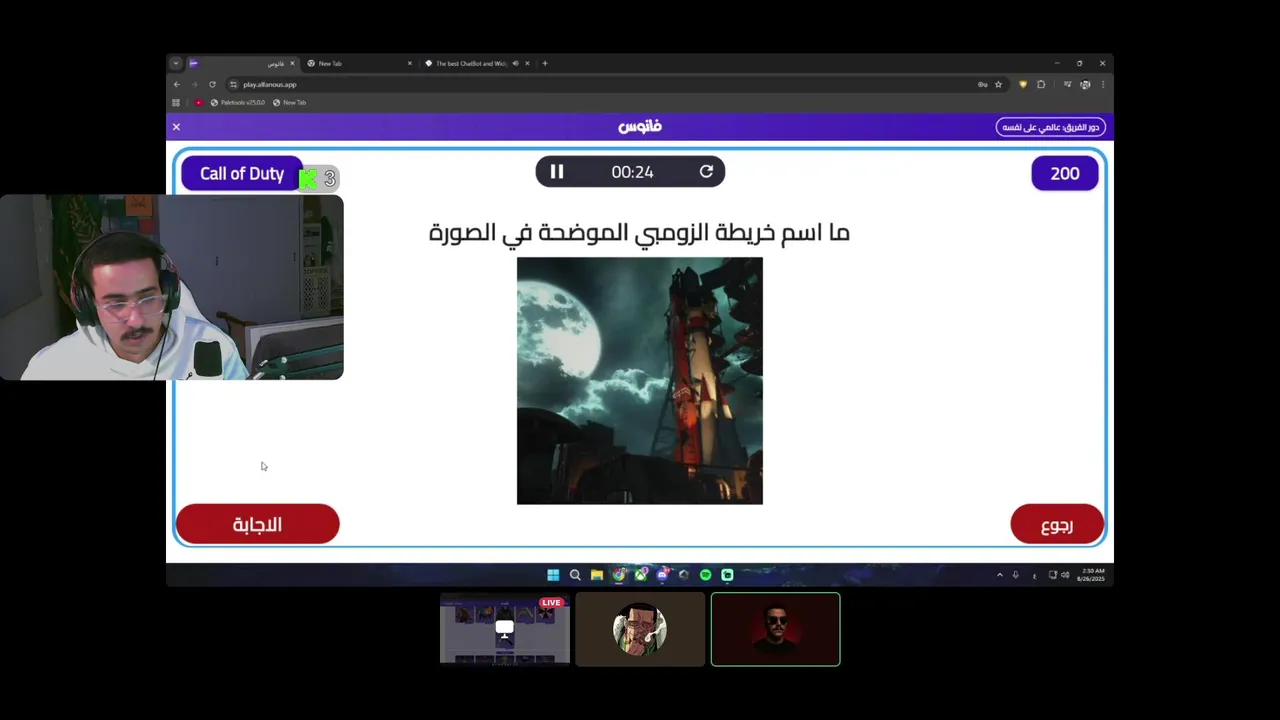Open the Paletools v25.0.0 bookmark
The width and height of the screenshot is (1280, 720).
coord(238,102)
